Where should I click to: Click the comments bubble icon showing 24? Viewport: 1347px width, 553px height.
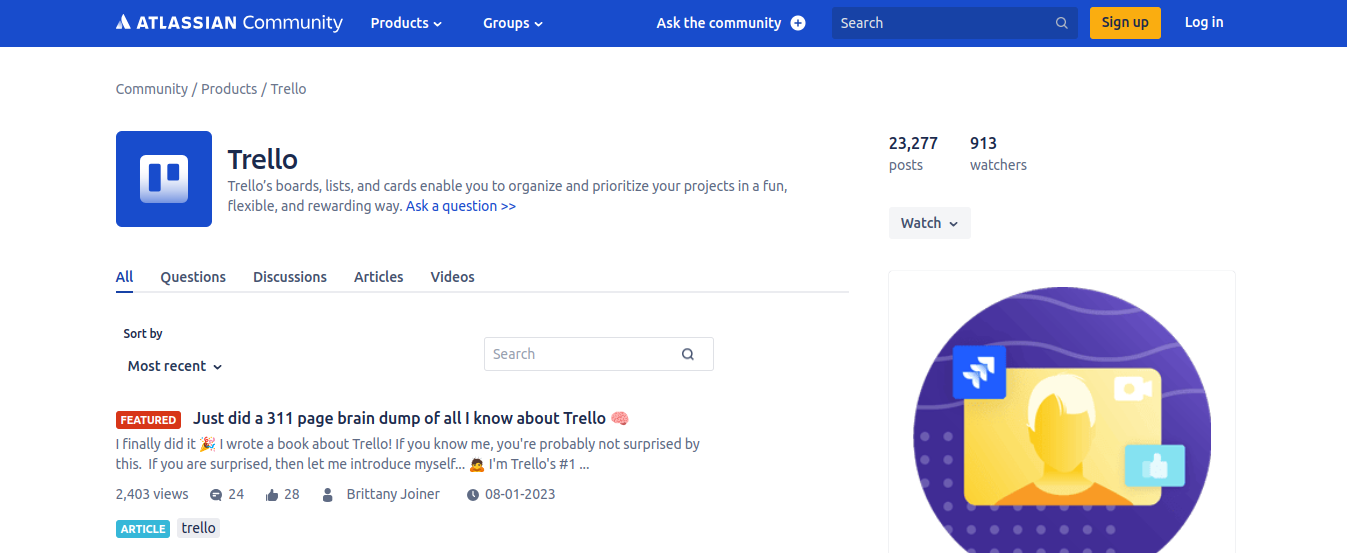(x=216, y=495)
